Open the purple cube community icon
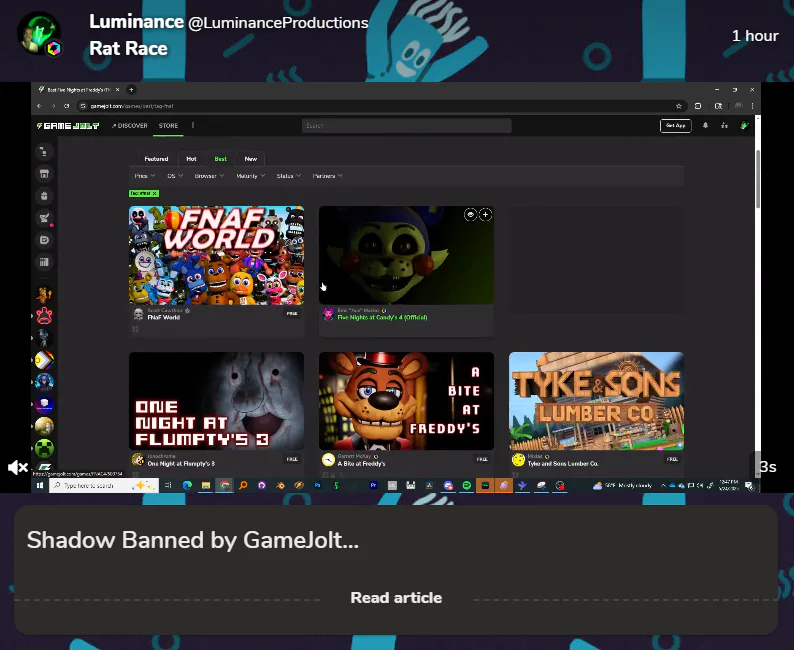This screenshot has height=650, width=794. pos(44,404)
